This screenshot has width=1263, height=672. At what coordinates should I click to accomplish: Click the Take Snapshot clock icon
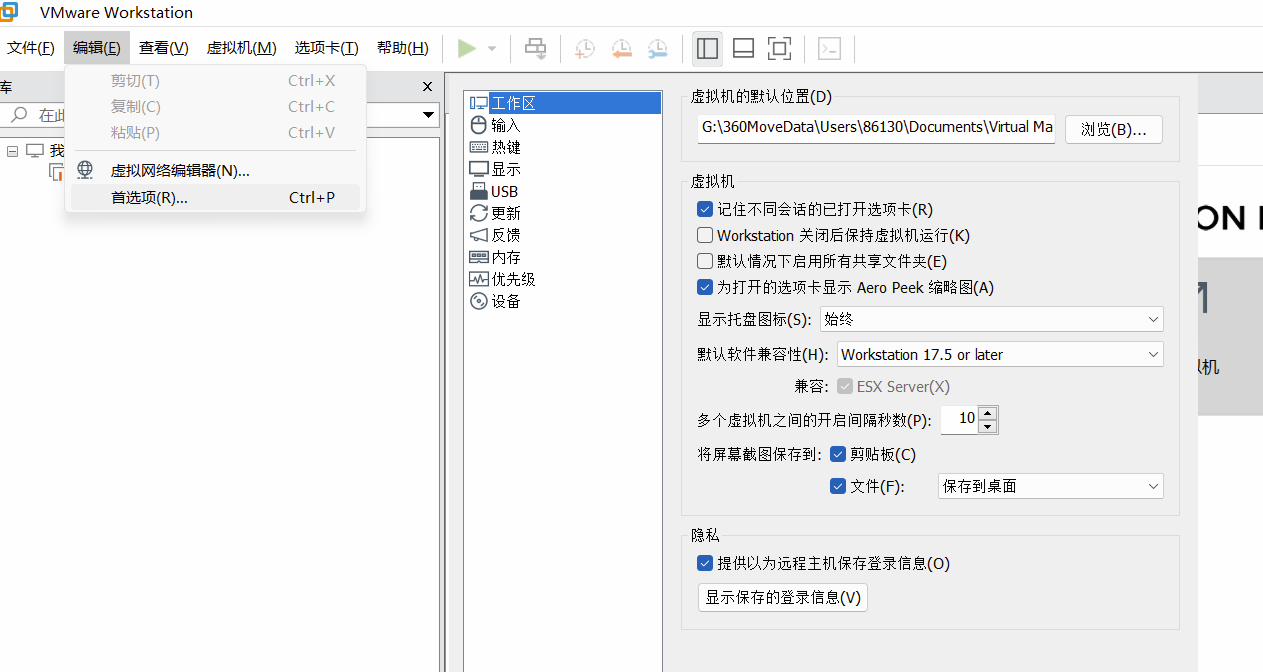tap(585, 48)
